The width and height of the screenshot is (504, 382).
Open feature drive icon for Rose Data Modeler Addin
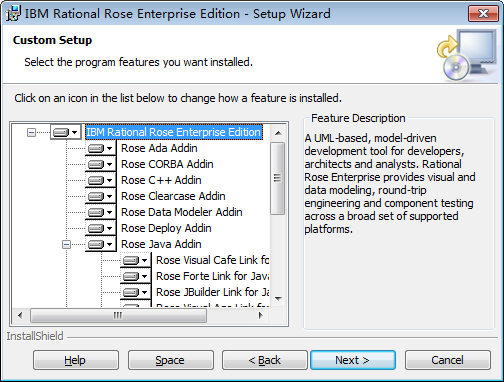(100, 212)
